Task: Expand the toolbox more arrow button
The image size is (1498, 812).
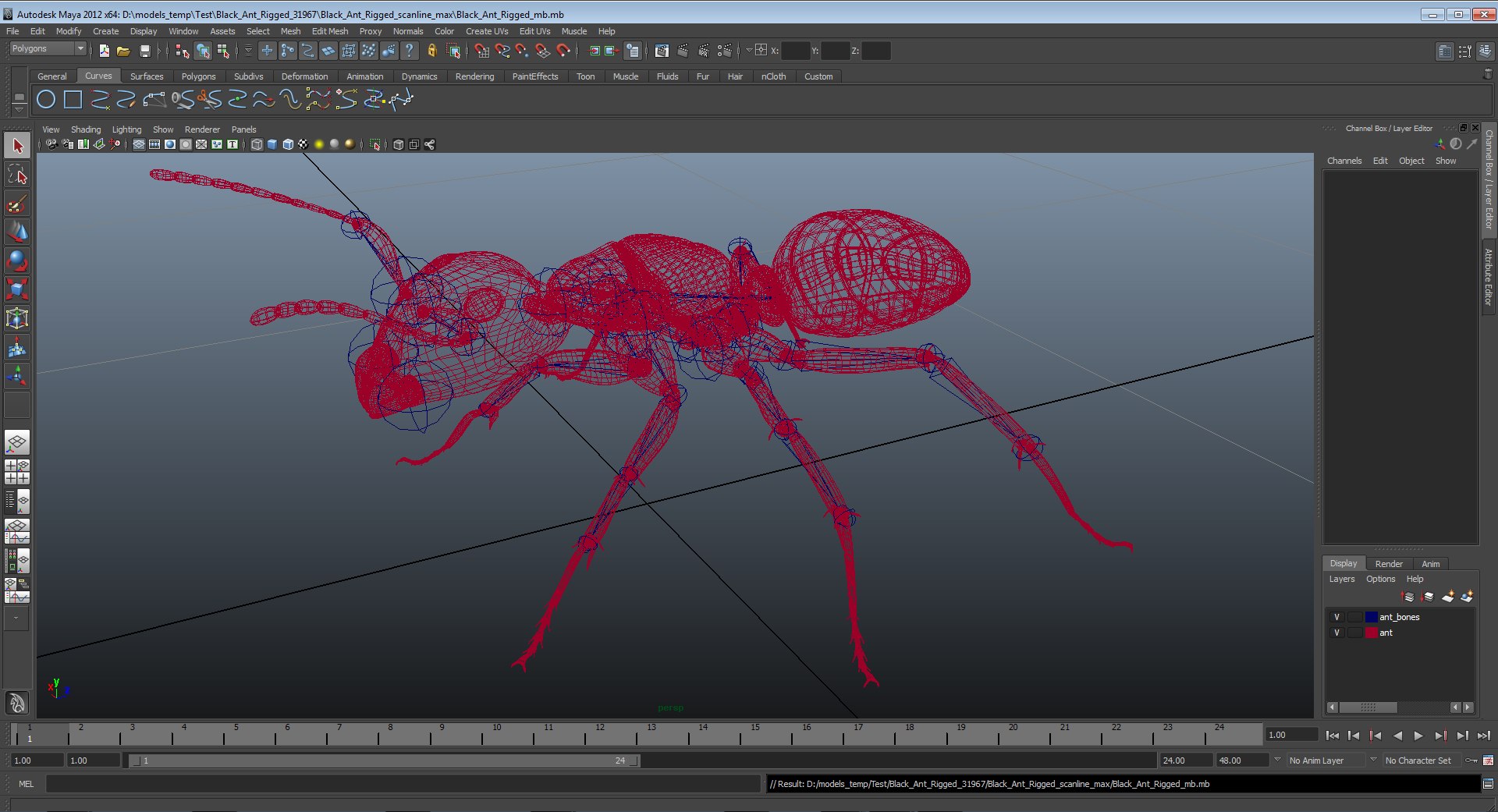Action: click(x=16, y=618)
